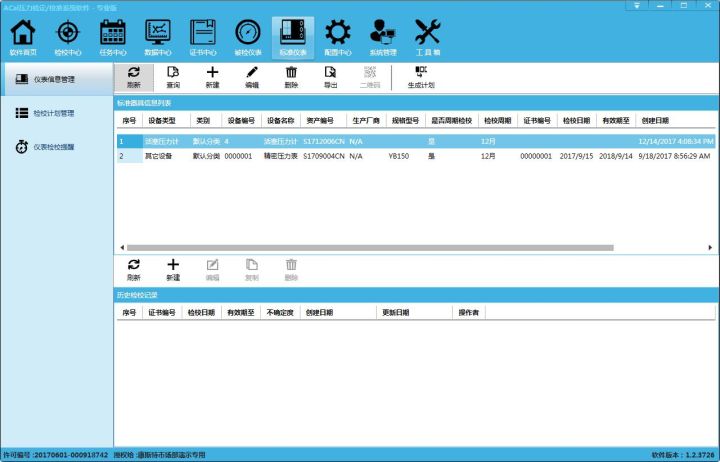Open the 数据中心 chart icon
The image size is (720, 462).
[x=157, y=36]
